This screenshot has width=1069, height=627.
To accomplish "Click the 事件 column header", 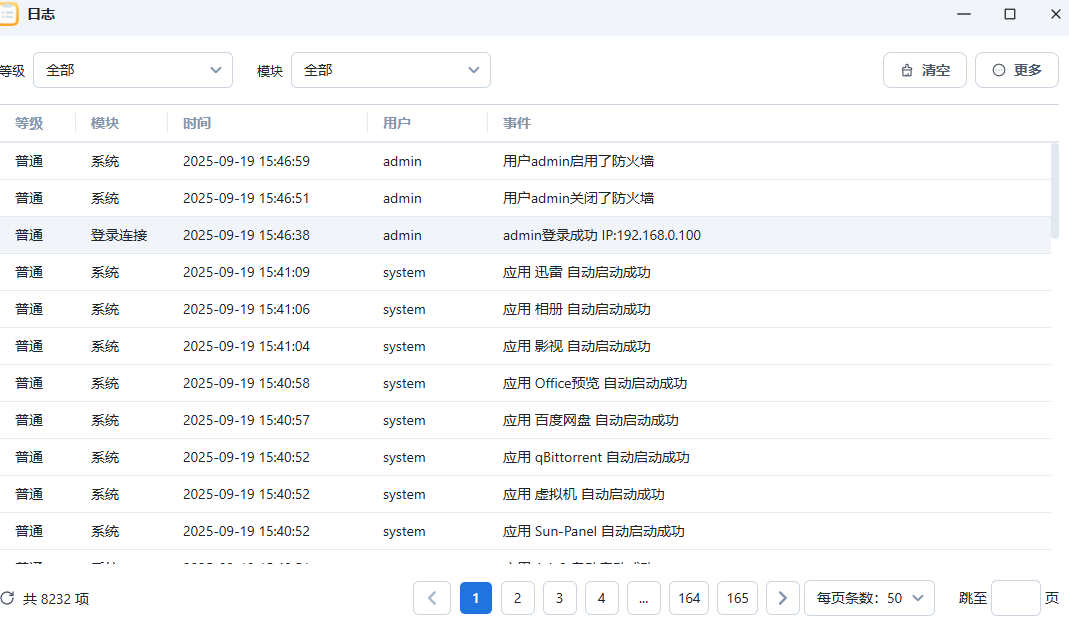I will [x=517, y=123].
